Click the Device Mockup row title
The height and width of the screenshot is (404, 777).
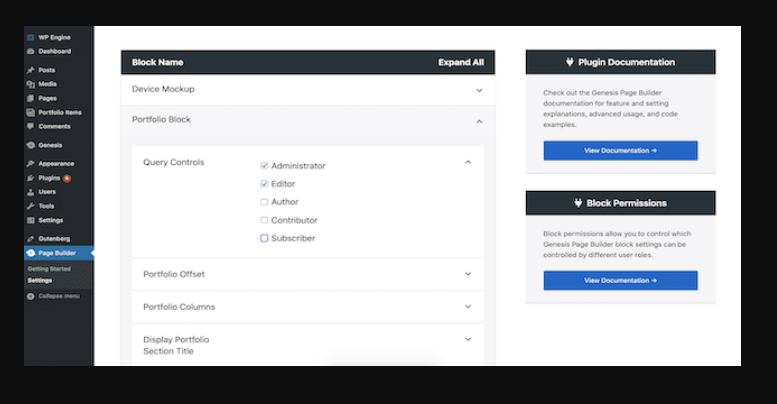163,89
